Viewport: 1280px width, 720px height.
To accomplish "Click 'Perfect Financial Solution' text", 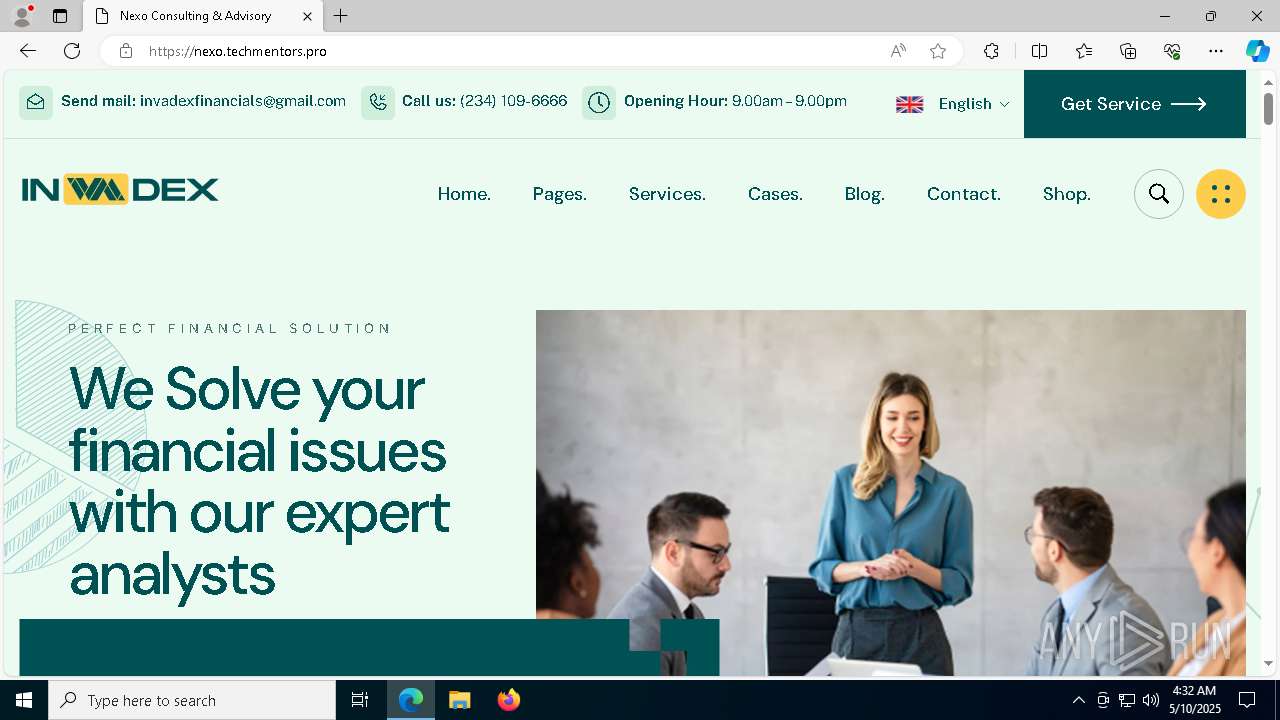I will pyautogui.click(x=229, y=328).
